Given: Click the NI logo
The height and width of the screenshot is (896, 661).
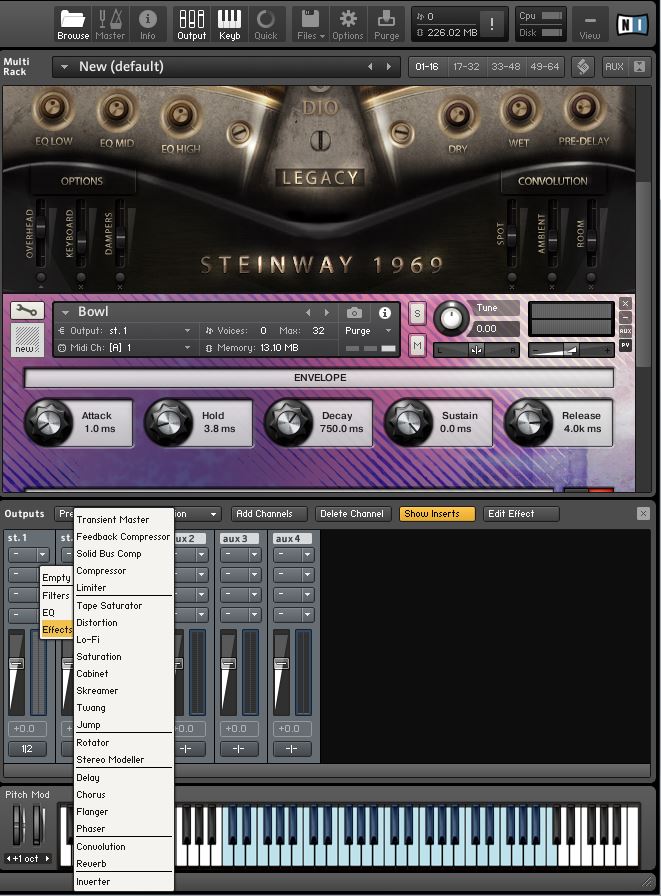Looking at the screenshot, I should (632, 24).
